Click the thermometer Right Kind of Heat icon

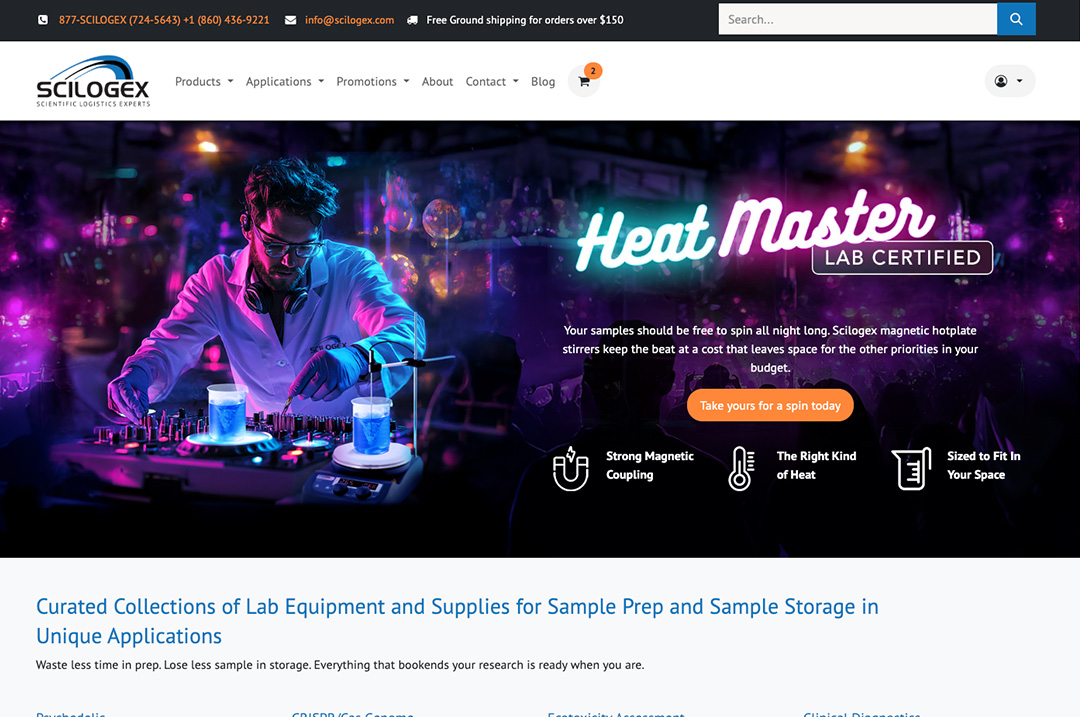(x=741, y=468)
